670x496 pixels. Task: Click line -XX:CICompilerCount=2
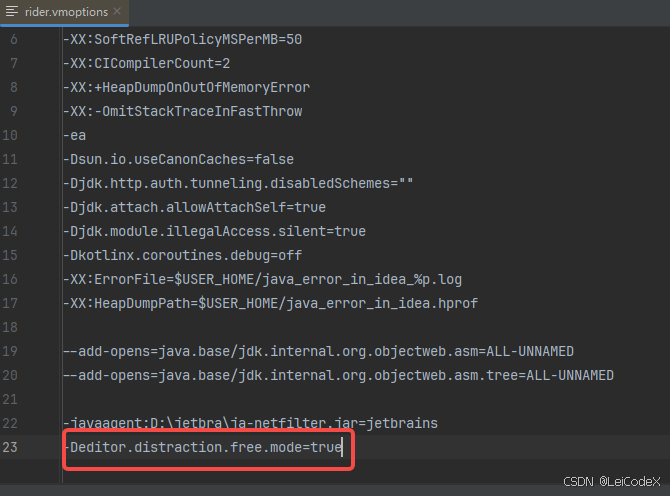click(x=147, y=63)
